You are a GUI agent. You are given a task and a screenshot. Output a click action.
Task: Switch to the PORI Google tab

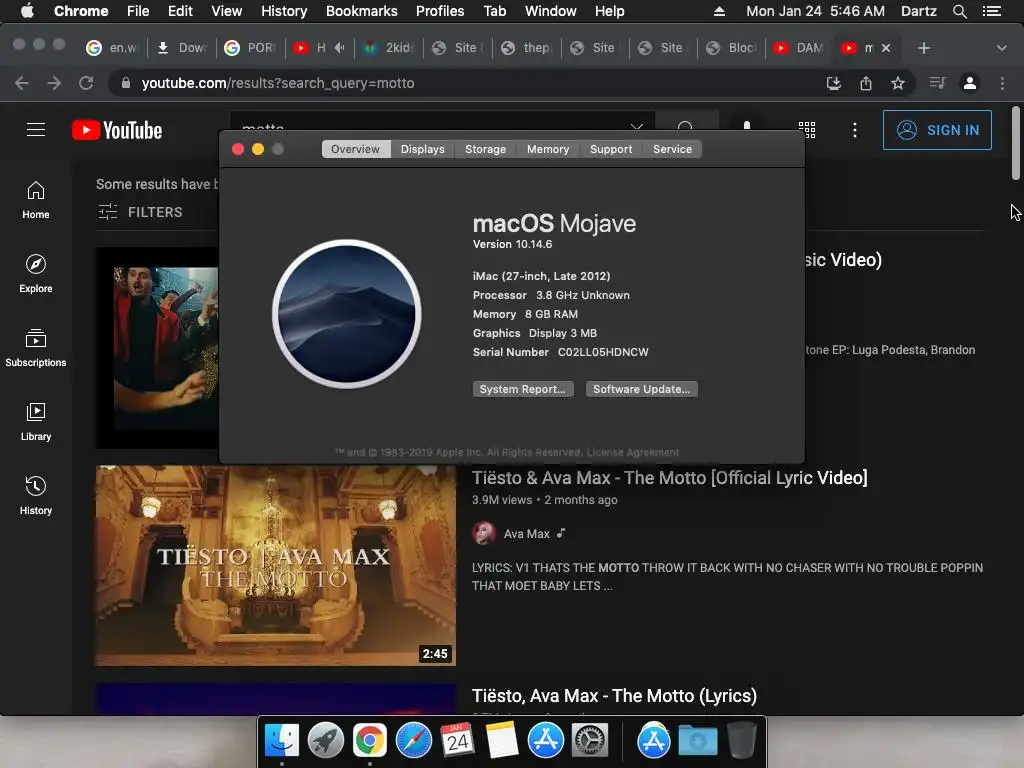pyautogui.click(x=251, y=48)
